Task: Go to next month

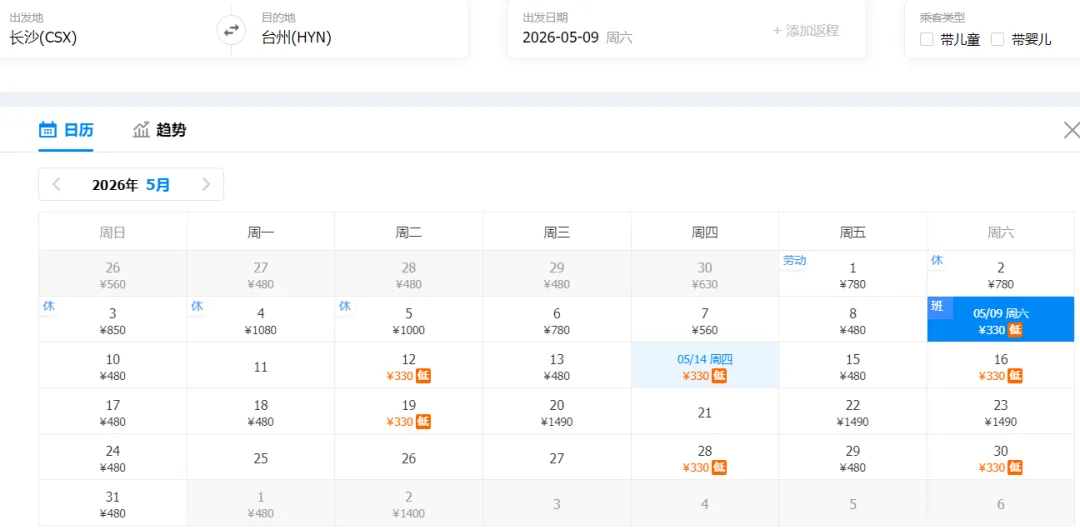Action: 206,184
